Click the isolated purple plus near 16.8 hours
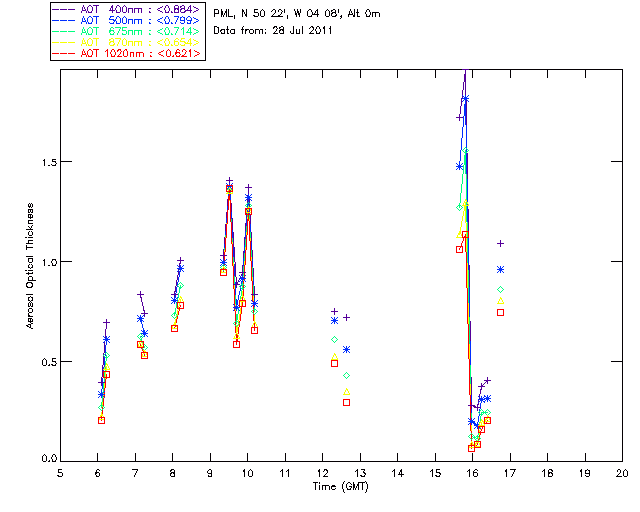This screenshot has height=512, width=640. tap(501, 244)
